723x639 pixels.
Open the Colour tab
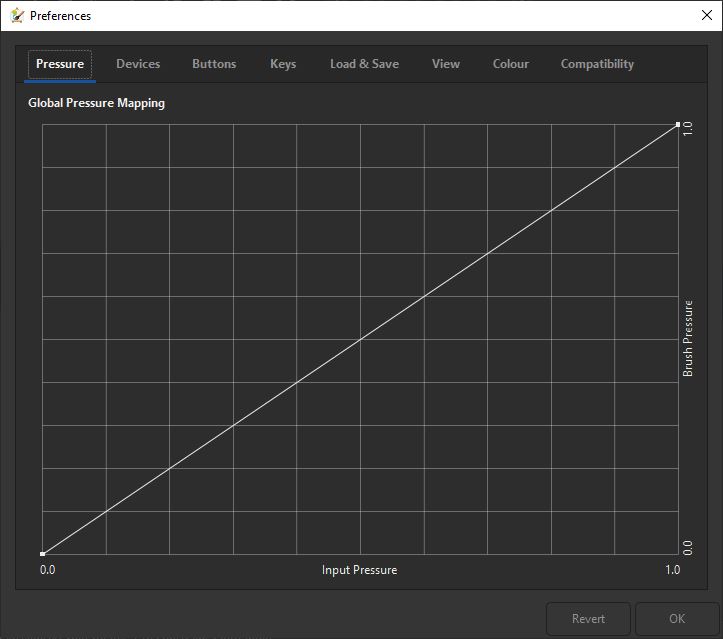click(510, 64)
